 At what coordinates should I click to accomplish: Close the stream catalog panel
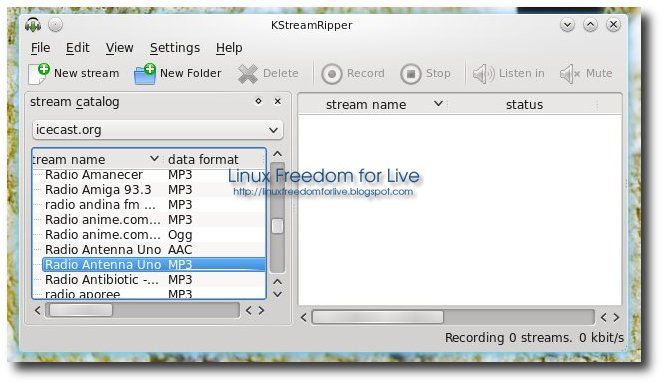278,101
